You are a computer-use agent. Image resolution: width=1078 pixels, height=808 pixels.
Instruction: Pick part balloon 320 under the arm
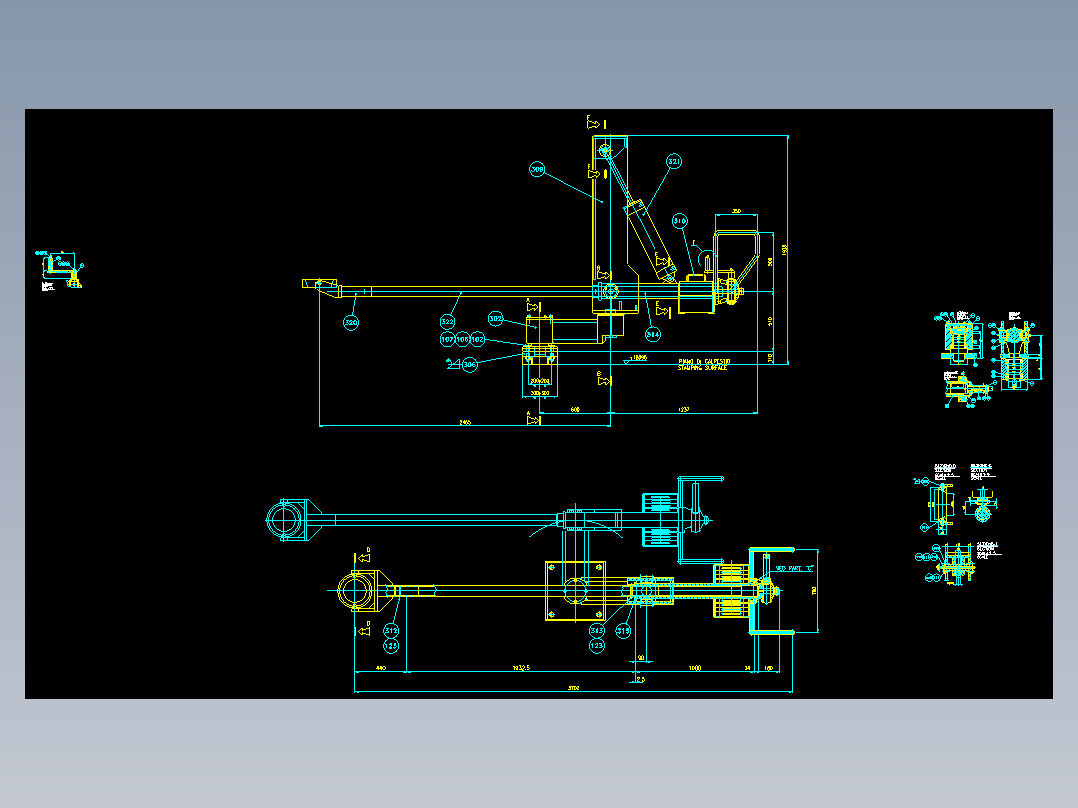coord(351,322)
